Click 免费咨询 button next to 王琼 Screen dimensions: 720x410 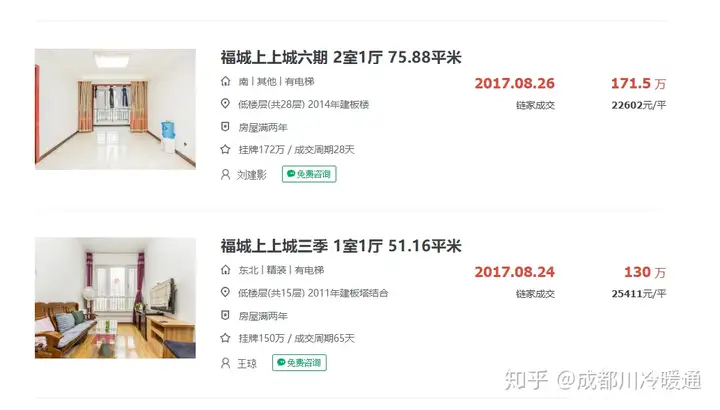click(299, 363)
